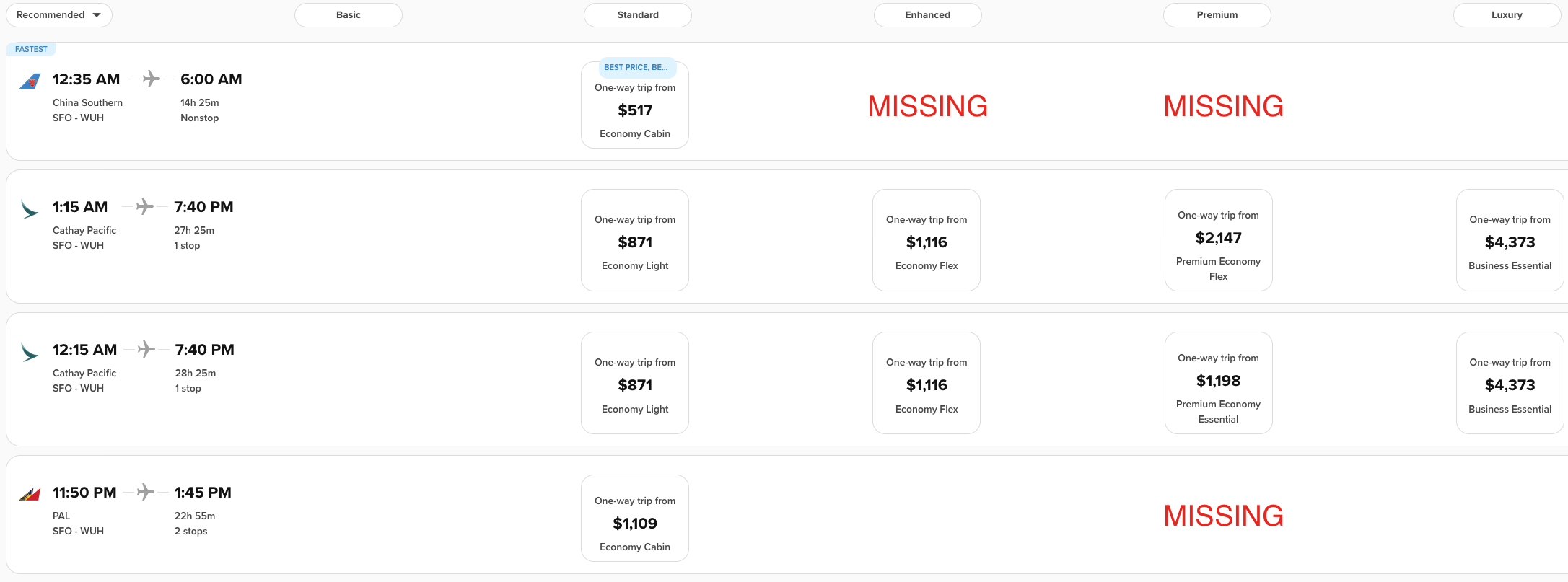The width and height of the screenshot is (1568, 582).
Task: Open the Recommended sort dropdown
Action: pyautogui.click(x=59, y=15)
